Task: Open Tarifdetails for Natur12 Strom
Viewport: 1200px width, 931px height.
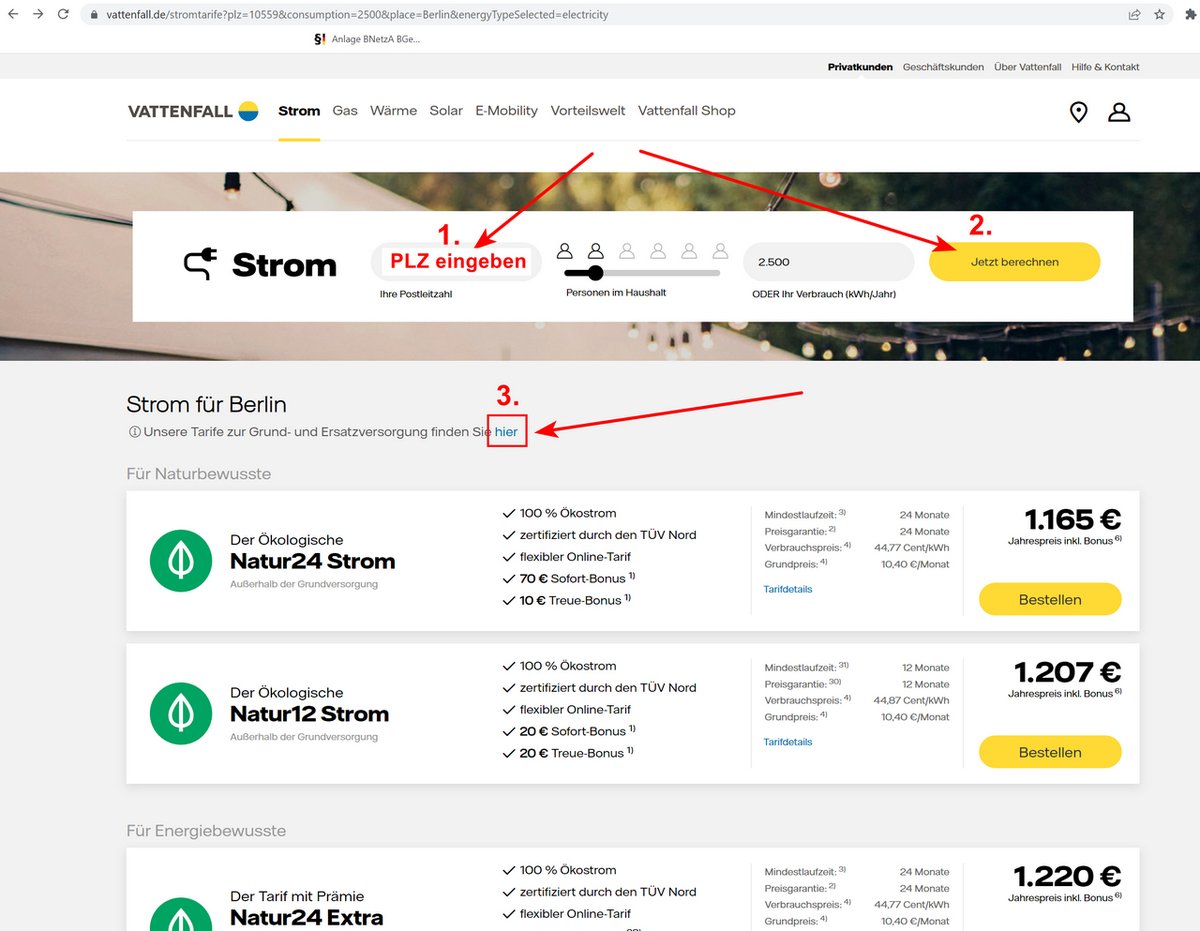Action: pos(788,742)
